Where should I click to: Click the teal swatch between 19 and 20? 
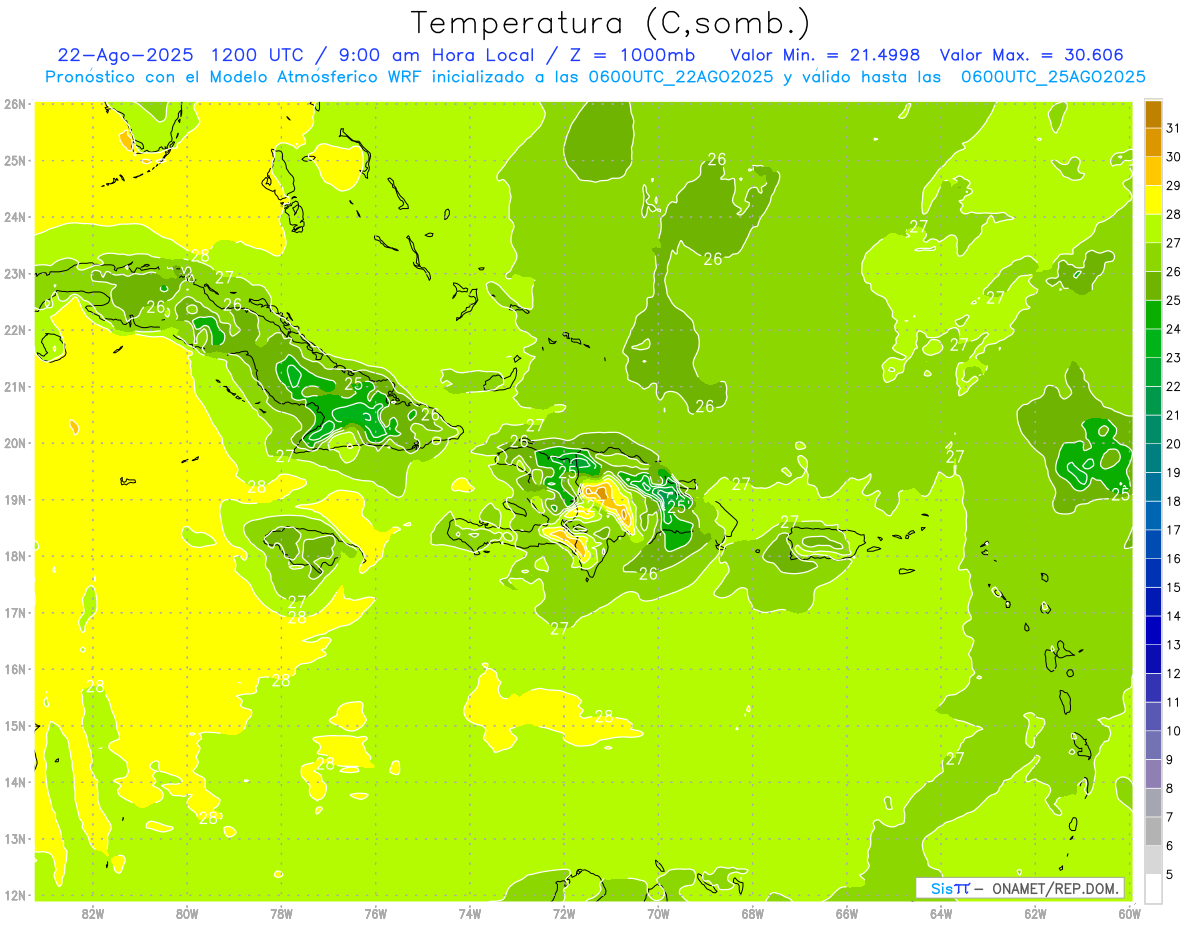coord(1153,458)
